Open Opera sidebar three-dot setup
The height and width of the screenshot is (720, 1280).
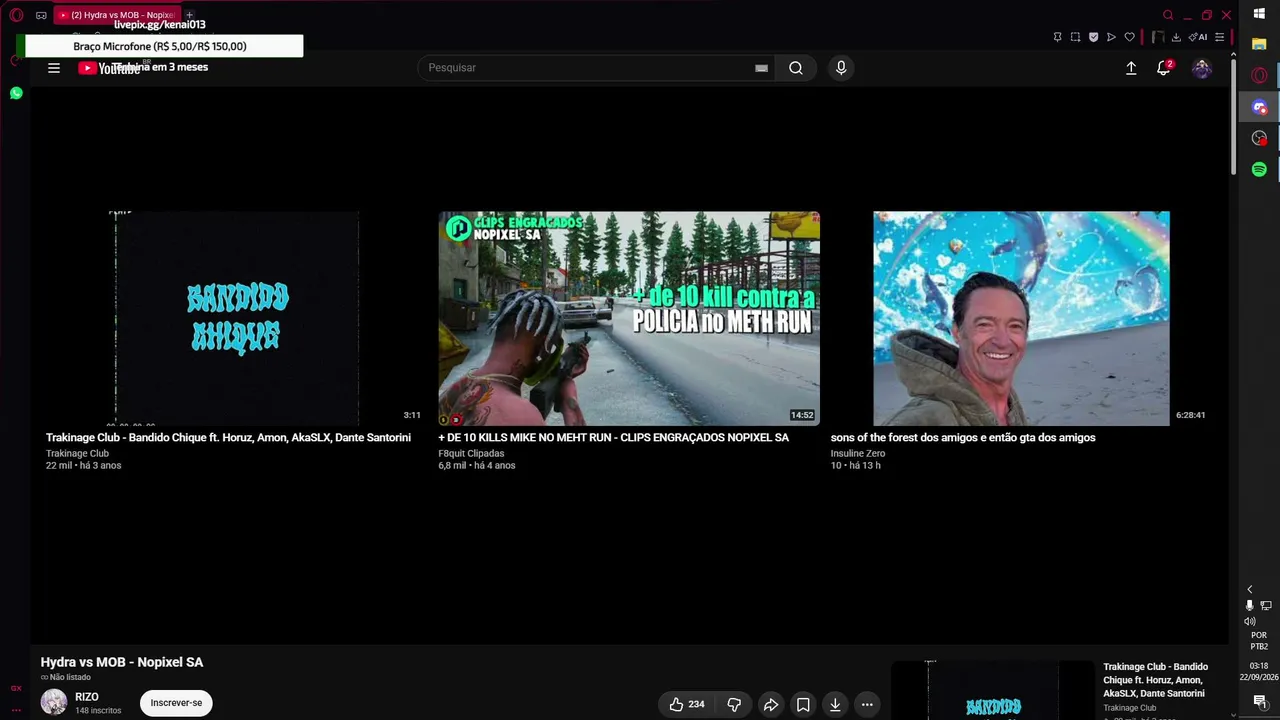16,709
